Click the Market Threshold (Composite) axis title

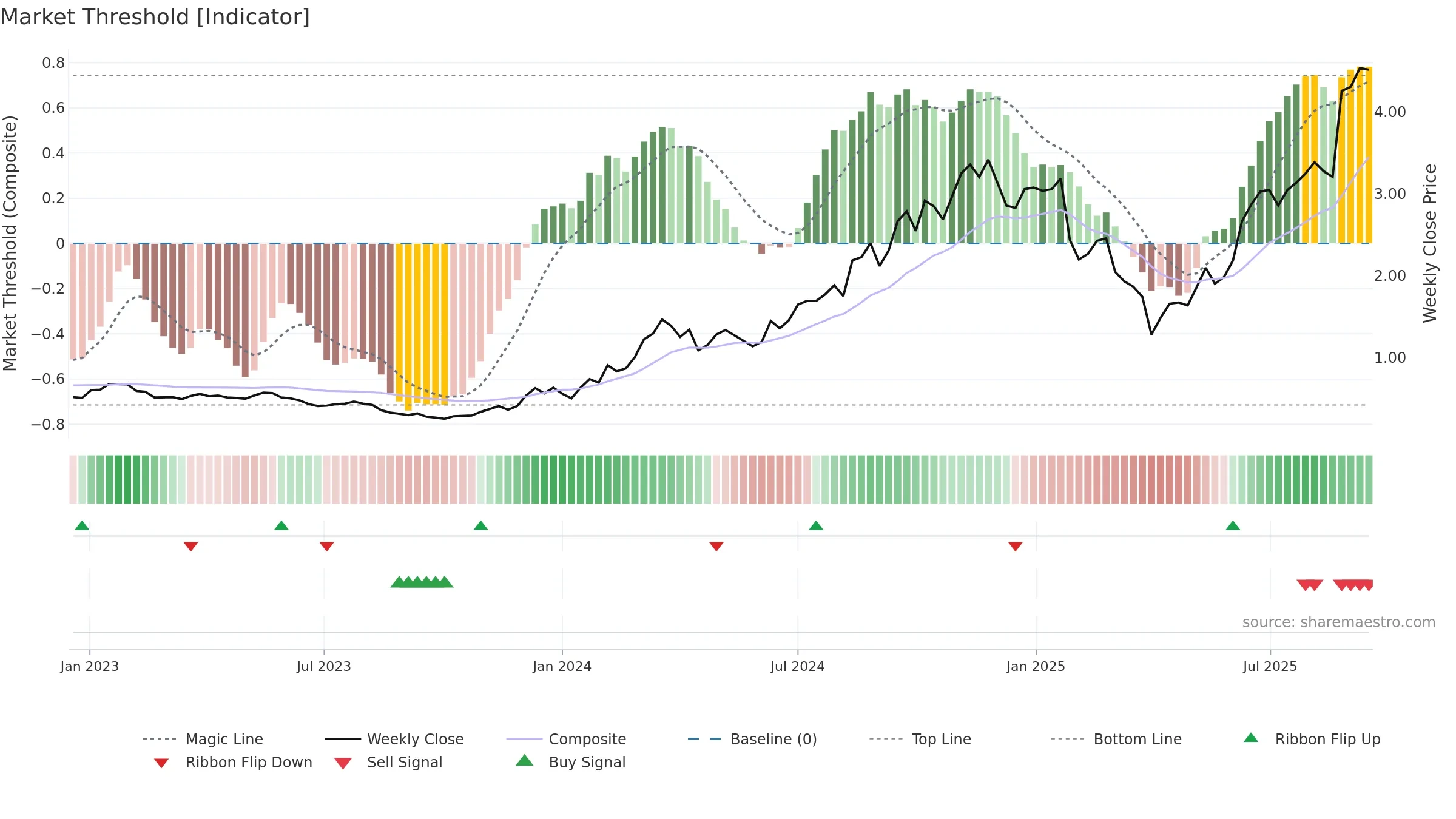tap(10, 243)
